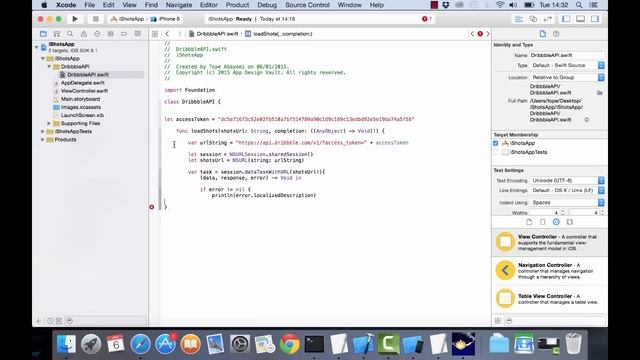Open the Issue navigator warning tab
The image size is (640, 360).
pyautogui.click(x=84, y=34)
